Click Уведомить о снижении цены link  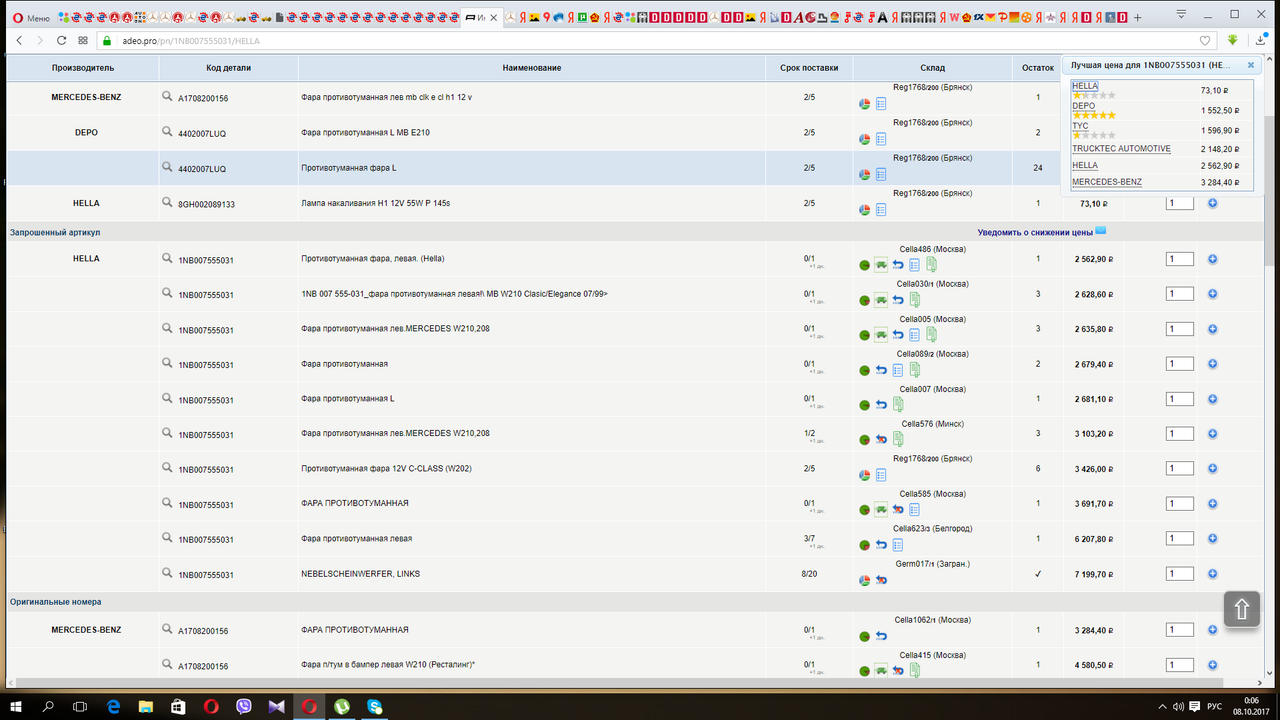[x=1035, y=232]
